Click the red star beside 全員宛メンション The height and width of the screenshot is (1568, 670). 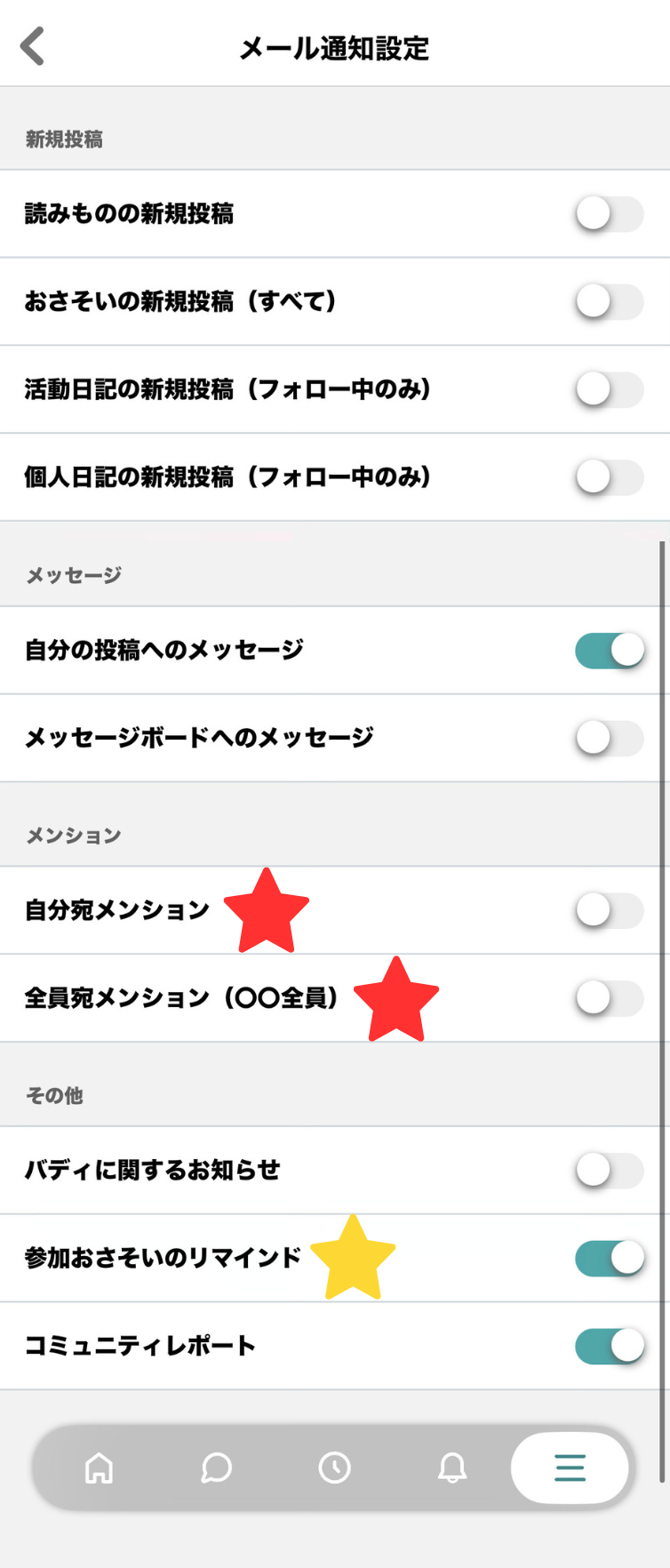tap(396, 999)
